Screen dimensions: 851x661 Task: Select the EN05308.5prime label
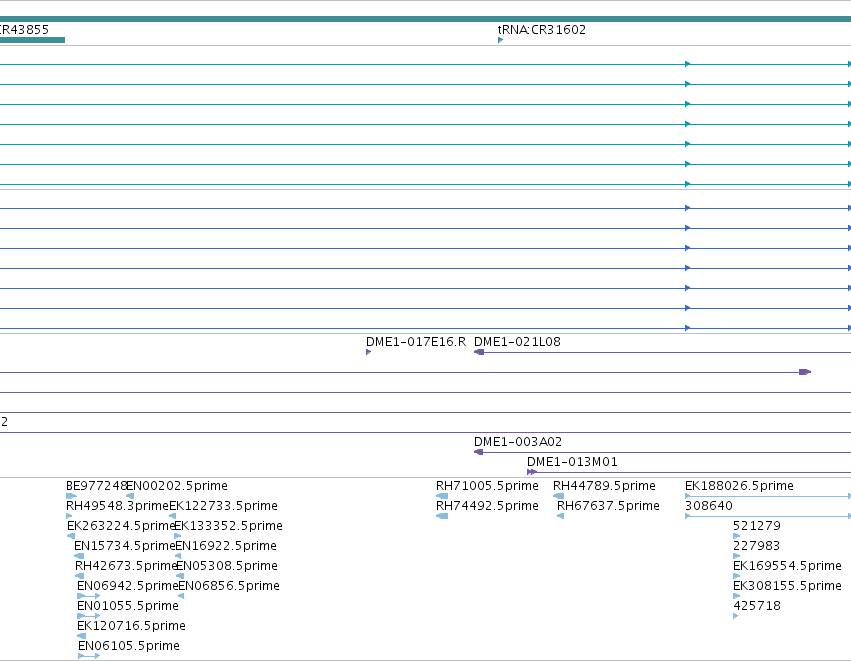(x=227, y=566)
